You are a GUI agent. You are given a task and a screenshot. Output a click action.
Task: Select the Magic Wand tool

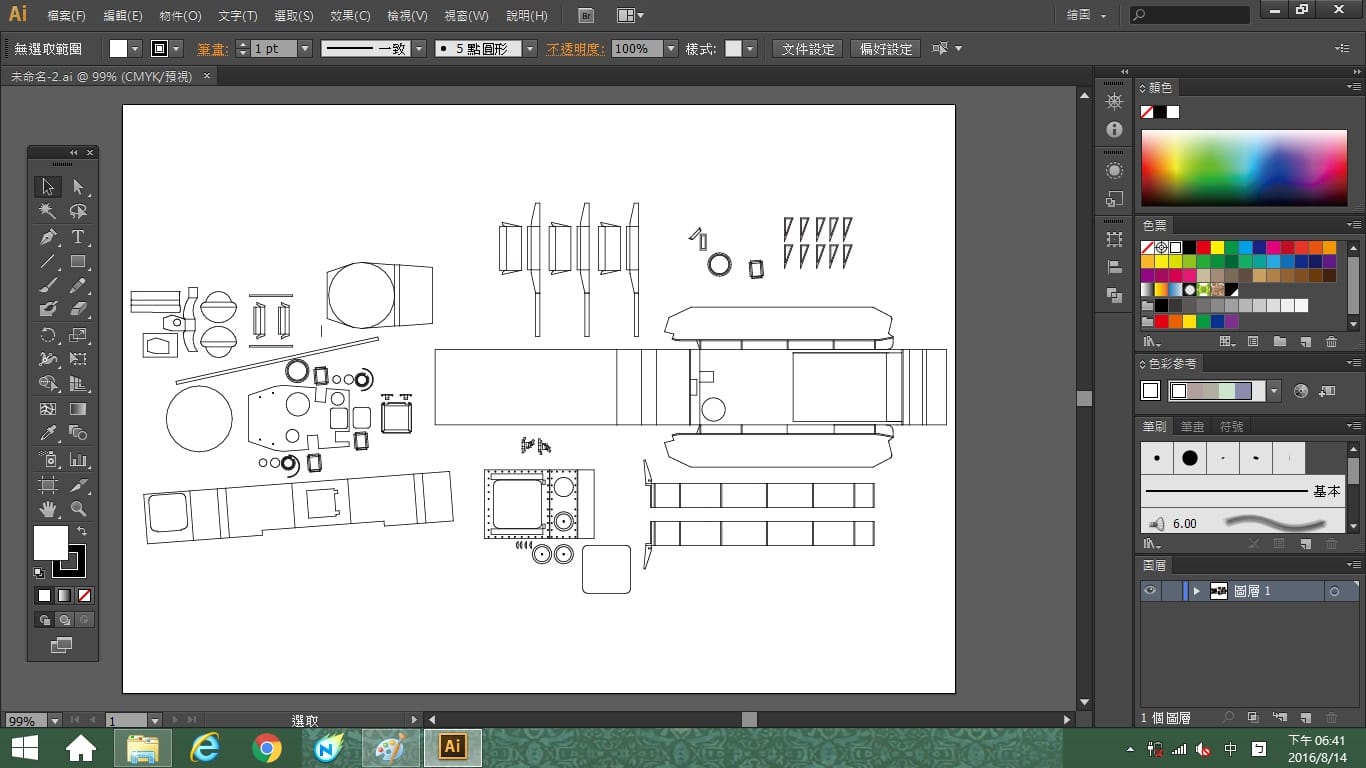(x=47, y=212)
